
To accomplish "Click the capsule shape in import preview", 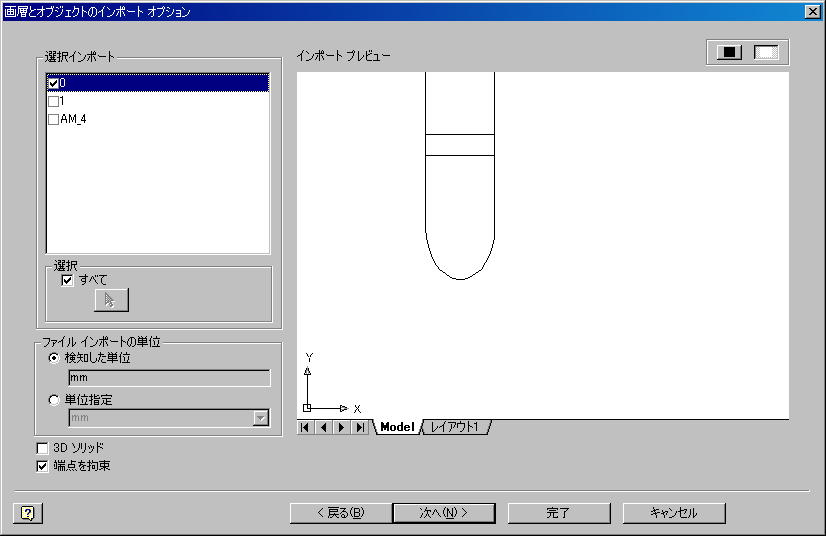I will tap(460, 176).
